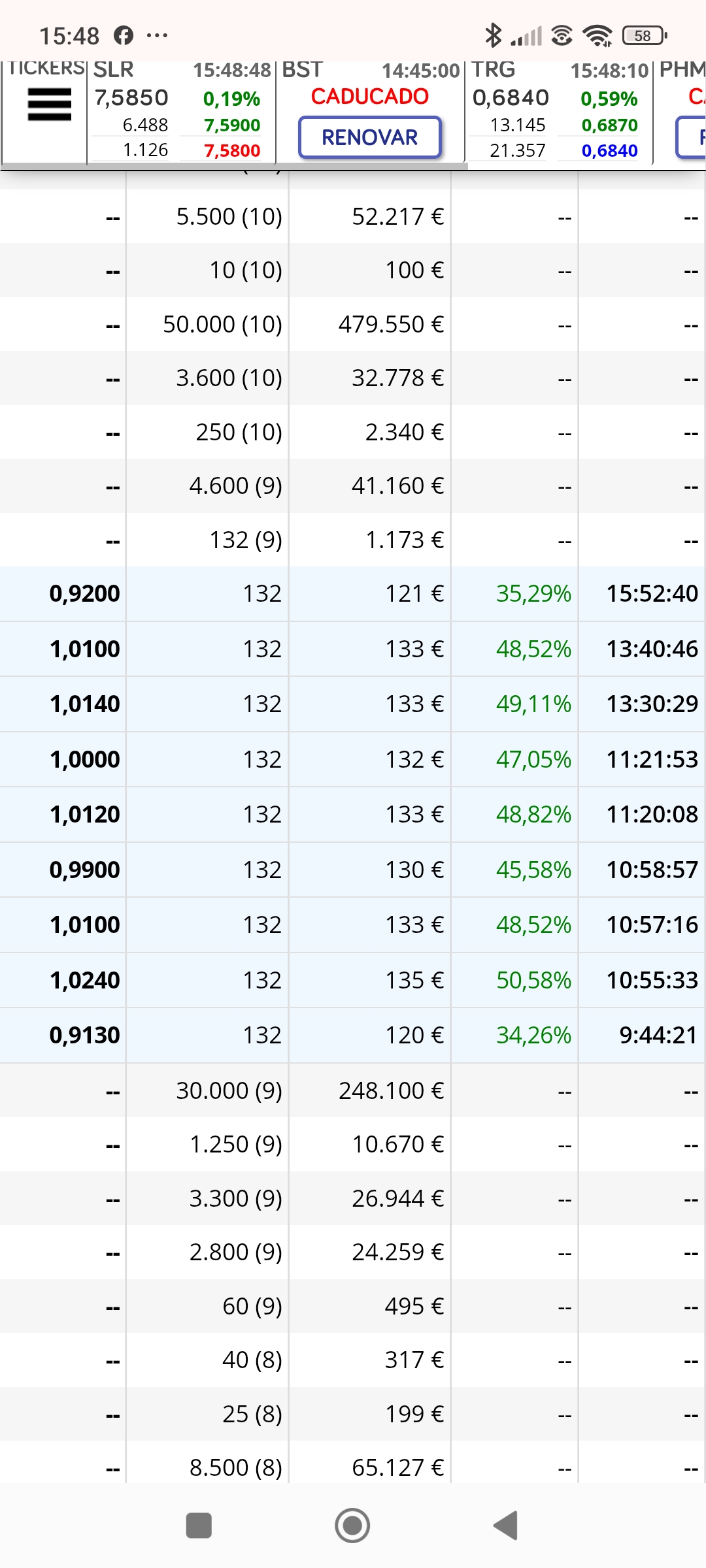Tap the three-dots notification overflow in status bar
Screen dimensions: 706x1568
pyautogui.click(x=157, y=35)
